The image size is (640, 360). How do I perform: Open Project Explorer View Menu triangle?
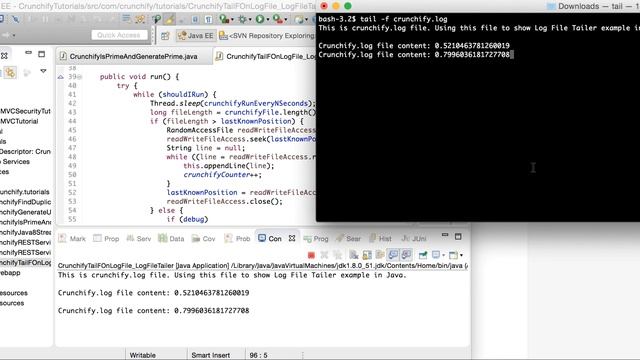43,71
